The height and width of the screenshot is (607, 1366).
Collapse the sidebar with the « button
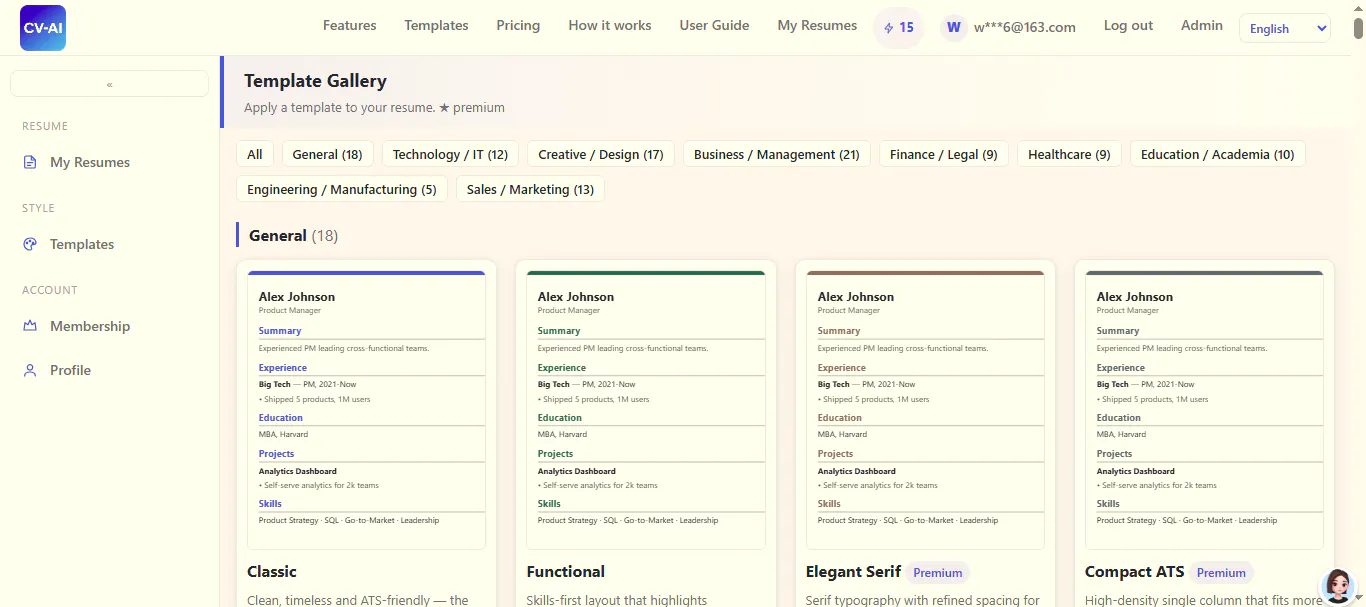109,84
